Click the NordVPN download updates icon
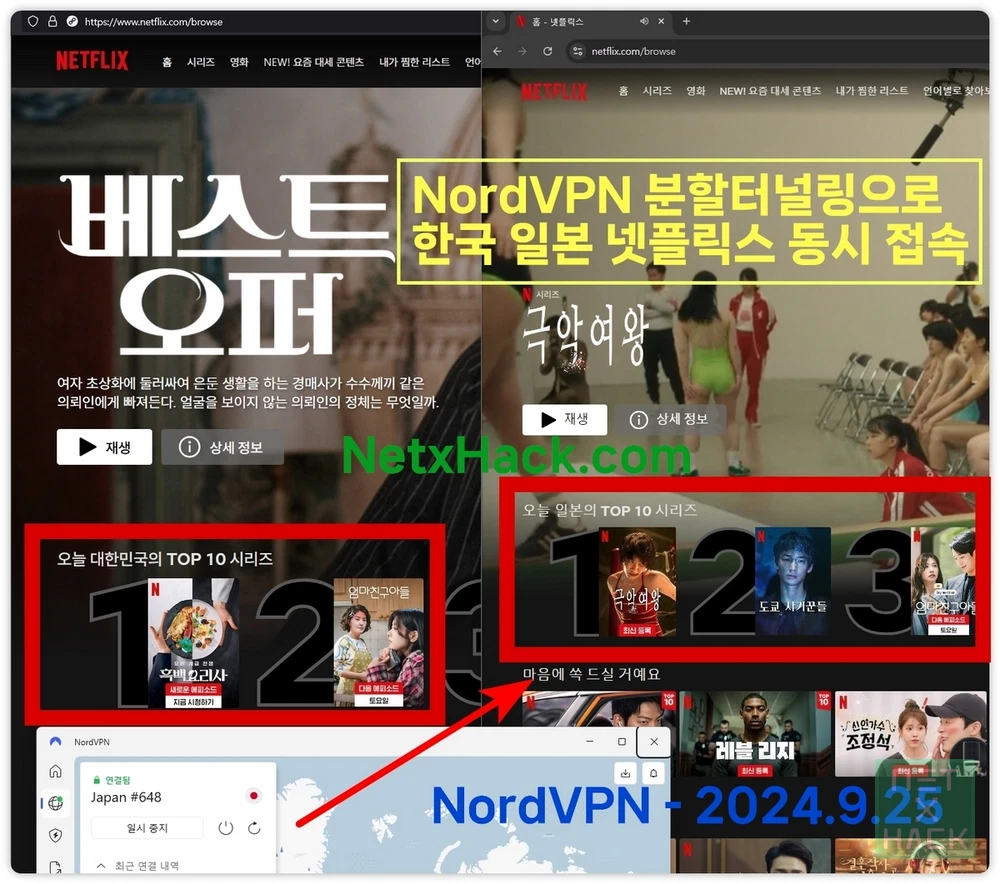 tap(625, 773)
